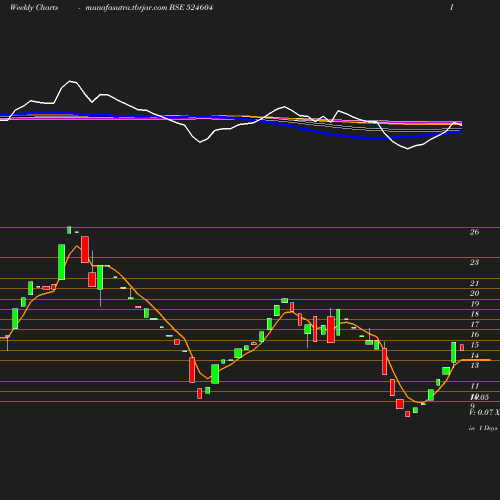500x500 pixels.
Task: Click the "in 1 Days" caption
Action: [483, 428]
